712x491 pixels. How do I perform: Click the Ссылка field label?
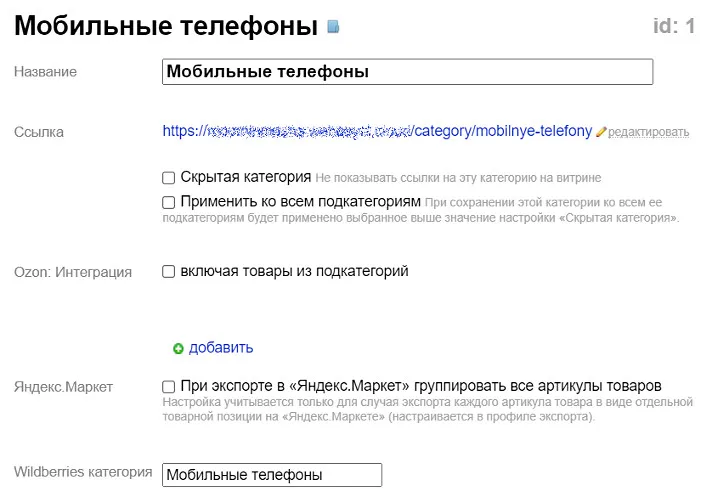pyautogui.click(x=40, y=132)
